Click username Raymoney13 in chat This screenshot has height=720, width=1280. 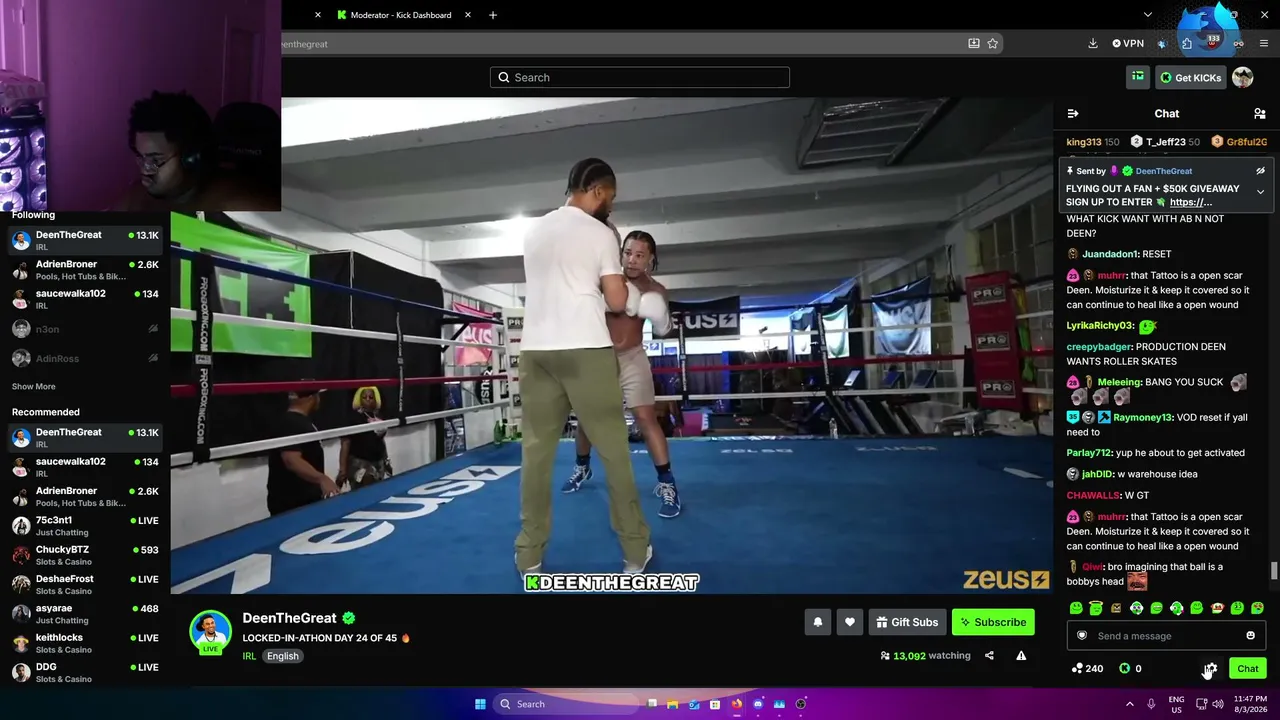pyautogui.click(x=1143, y=418)
